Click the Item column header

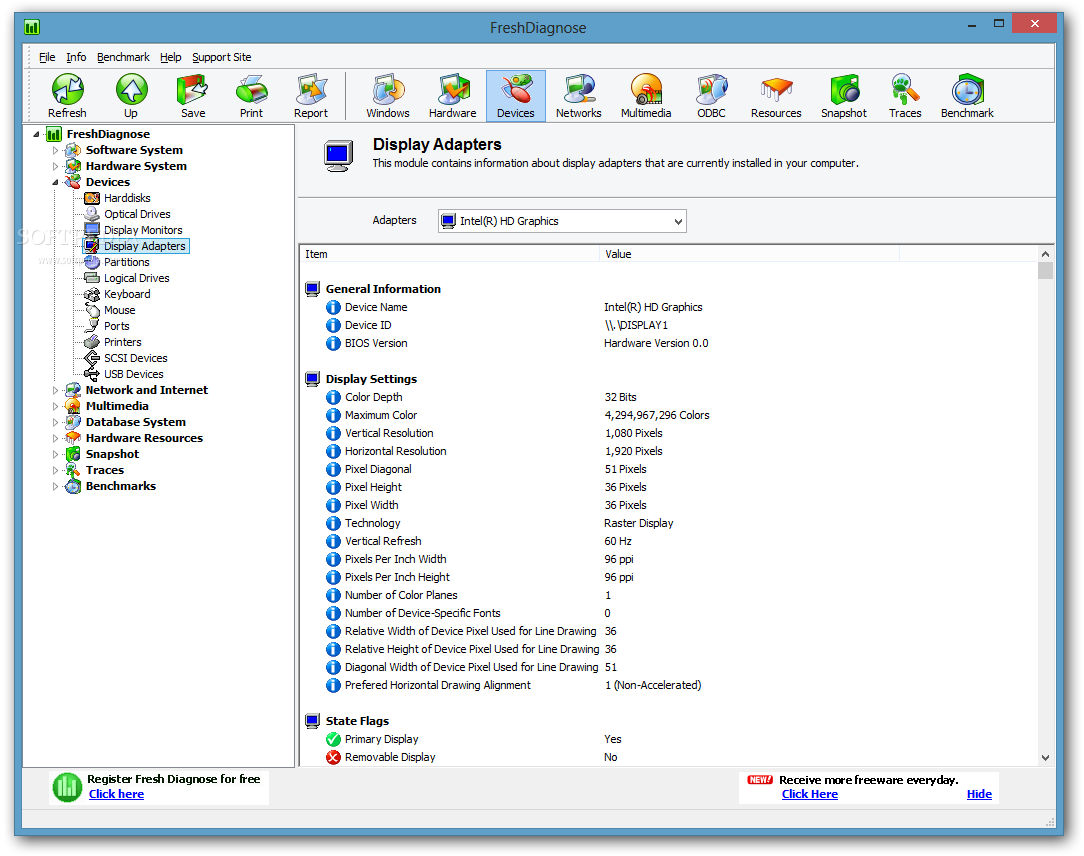tap(450, 254)
